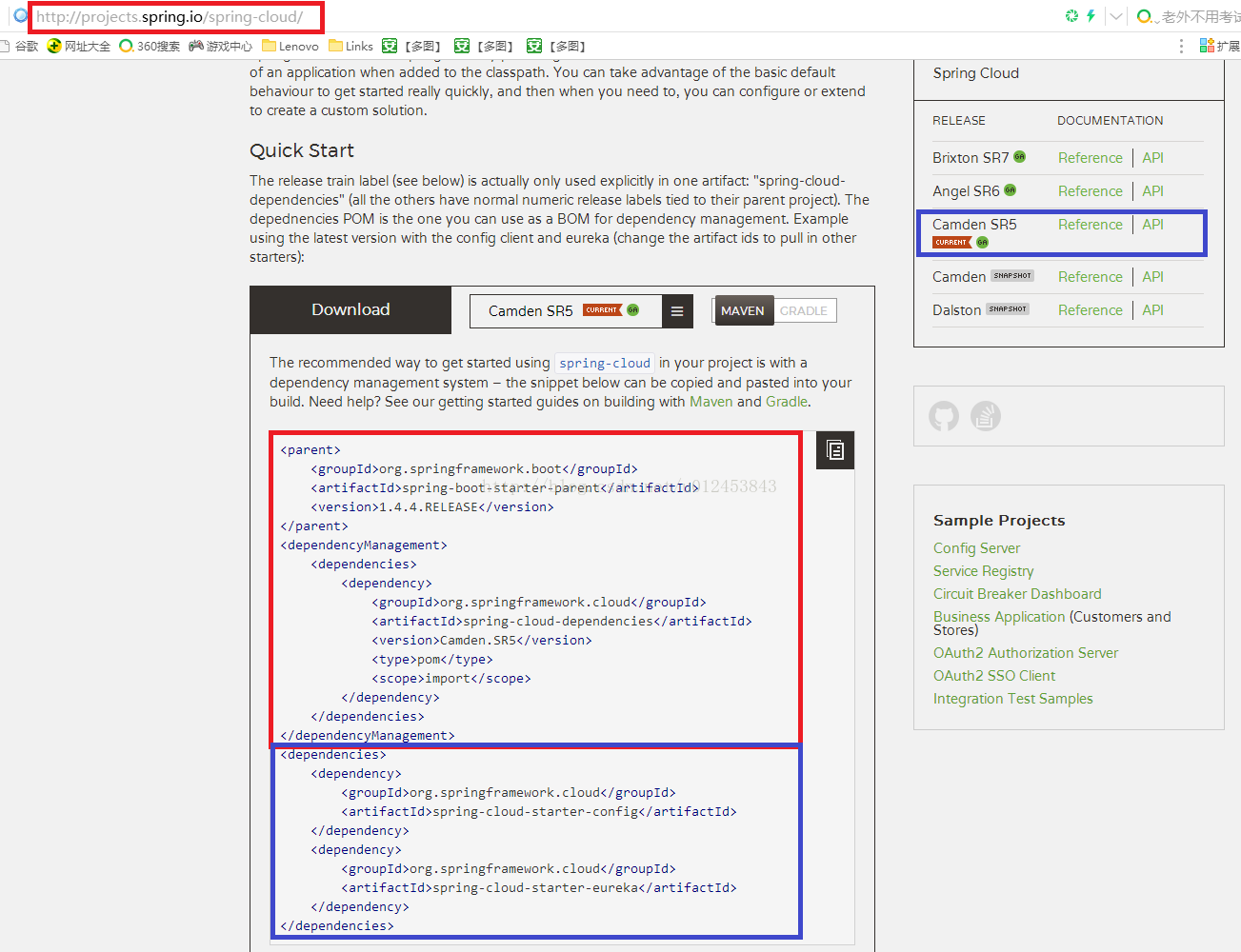Open the 扩展 extensions button
This screenshot has width=1241, height=952.
coord(1220,46)
